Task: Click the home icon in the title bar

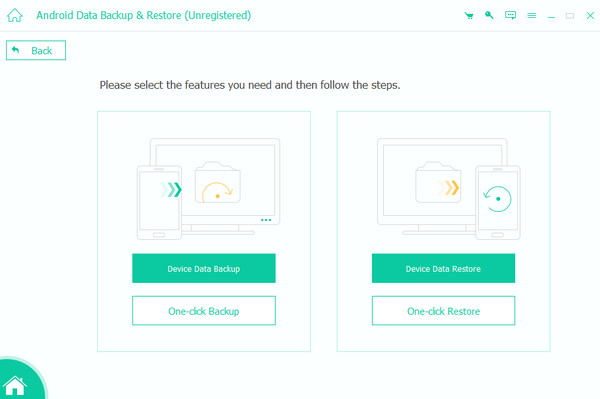Action: click(15, 15)
